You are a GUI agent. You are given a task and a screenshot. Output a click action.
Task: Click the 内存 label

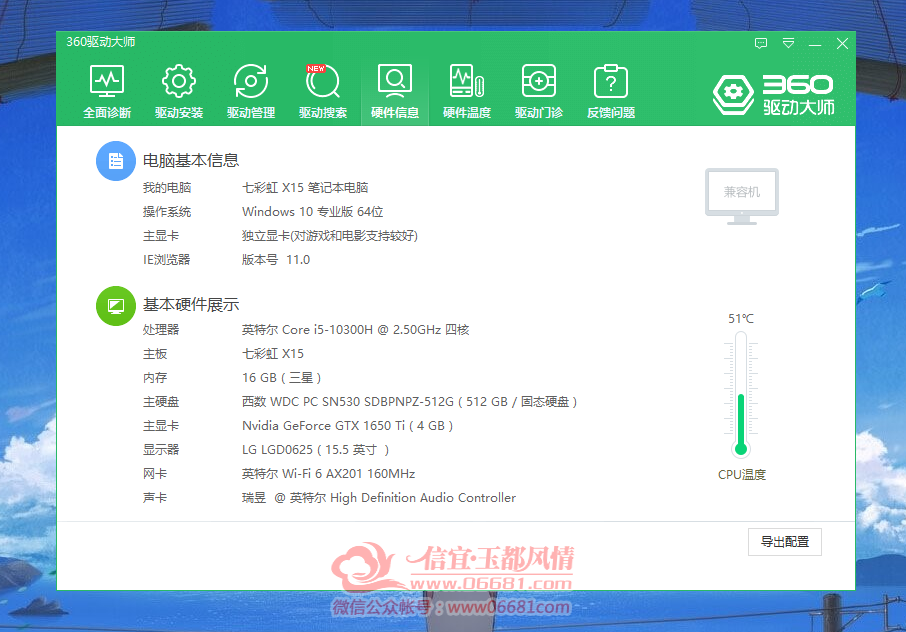tap(155, 378)
